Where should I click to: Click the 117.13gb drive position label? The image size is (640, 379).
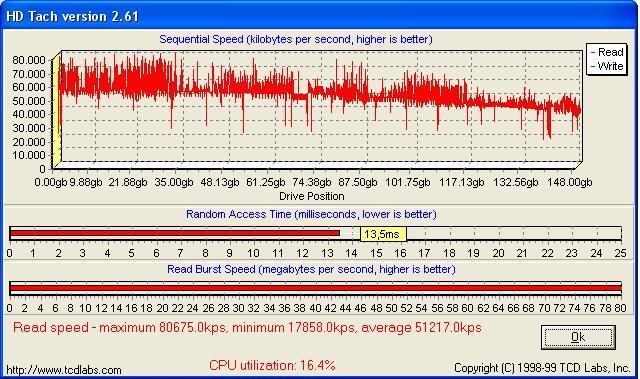click(x=462, y=182)
